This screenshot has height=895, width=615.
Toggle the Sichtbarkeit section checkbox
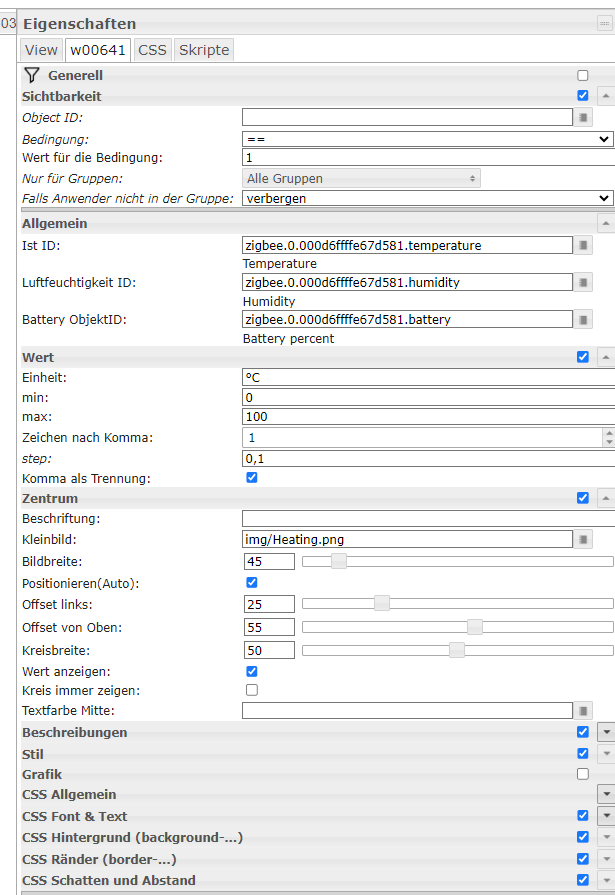(582, 95)
